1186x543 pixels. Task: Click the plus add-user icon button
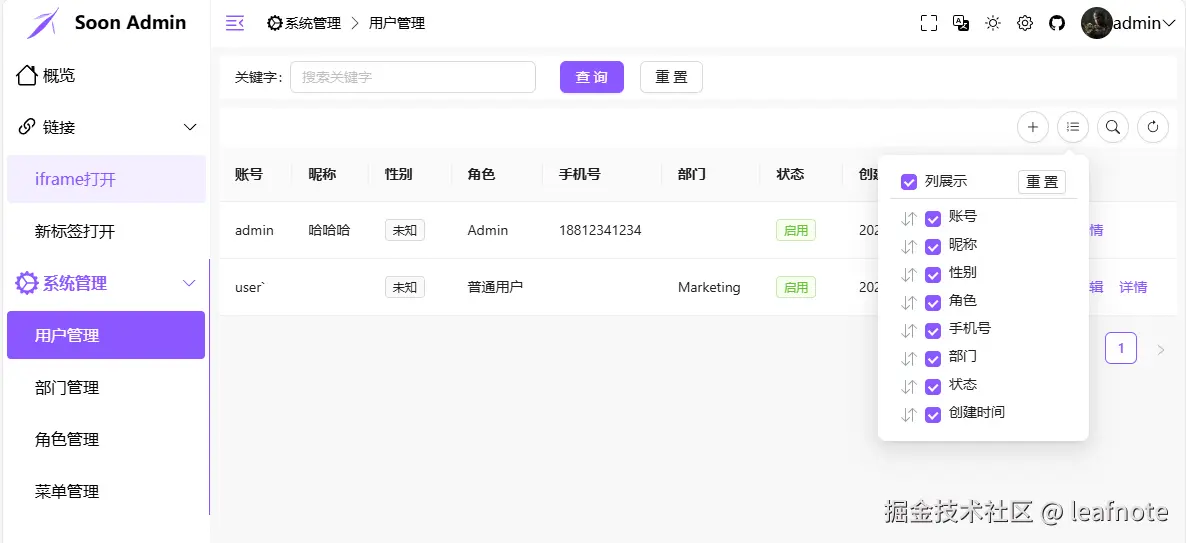coord(1032,127)
